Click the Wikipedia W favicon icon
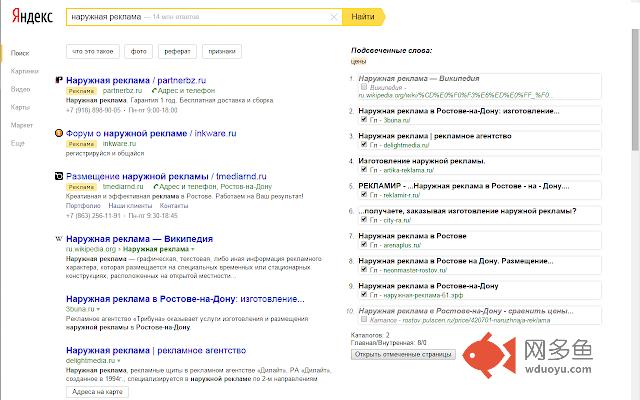 (x=59, y=239)
